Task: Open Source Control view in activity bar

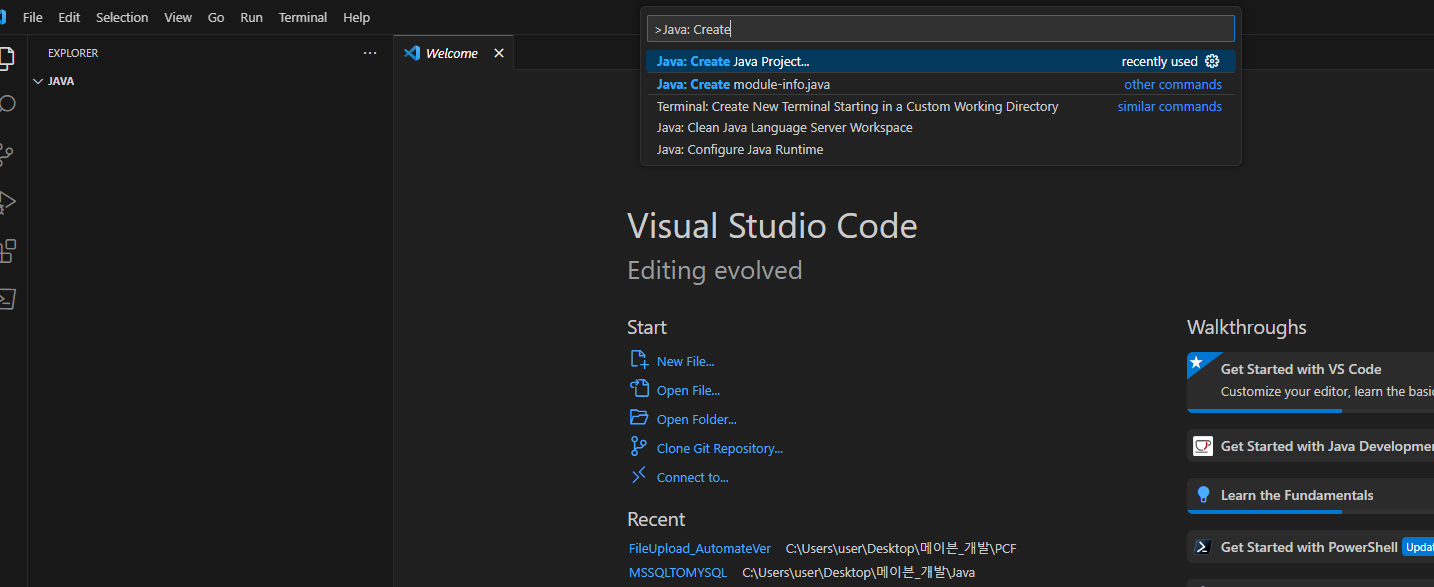Action: (x=6, y=153)
